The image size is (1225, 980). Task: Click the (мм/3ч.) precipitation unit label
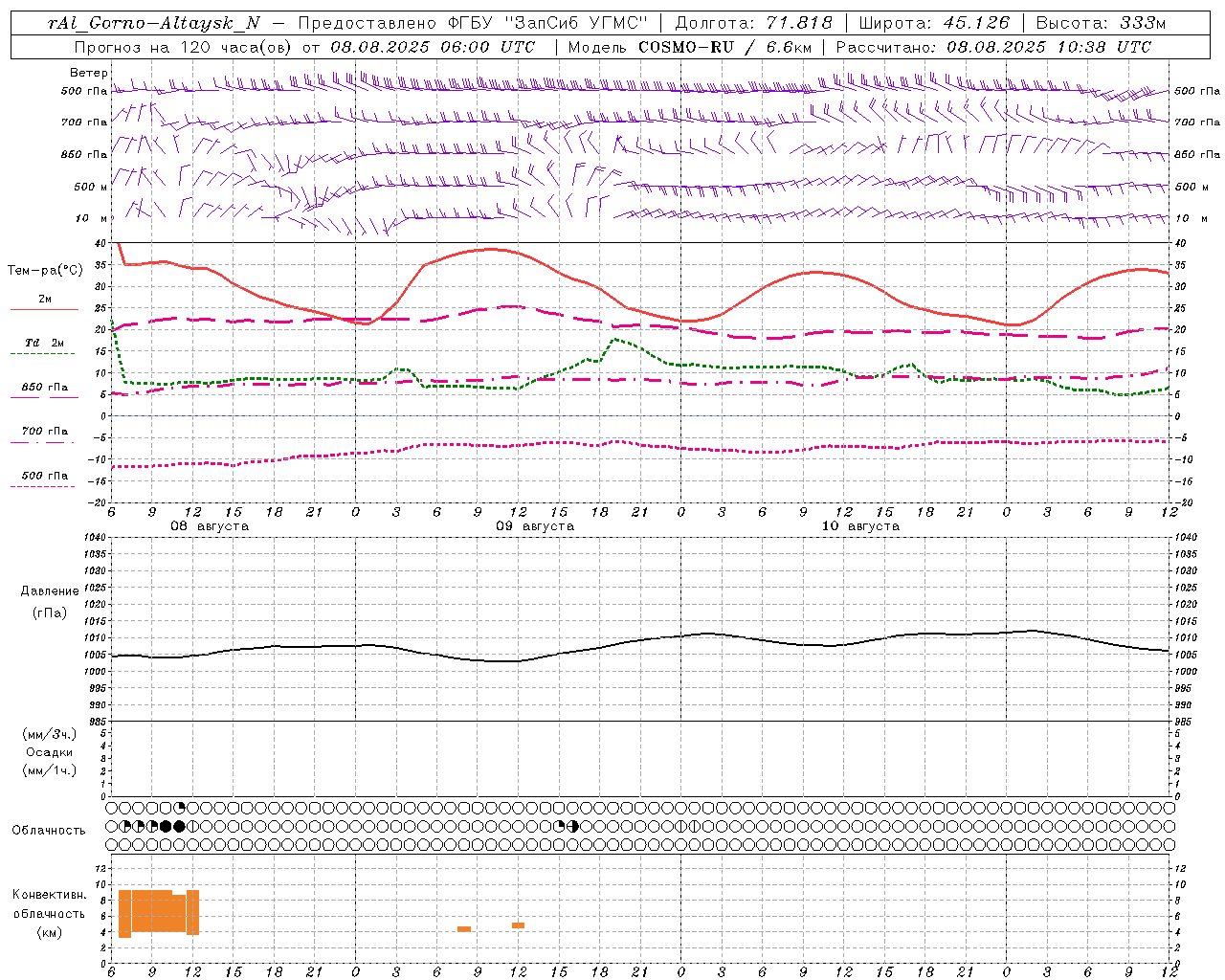[x=50, y=734]
